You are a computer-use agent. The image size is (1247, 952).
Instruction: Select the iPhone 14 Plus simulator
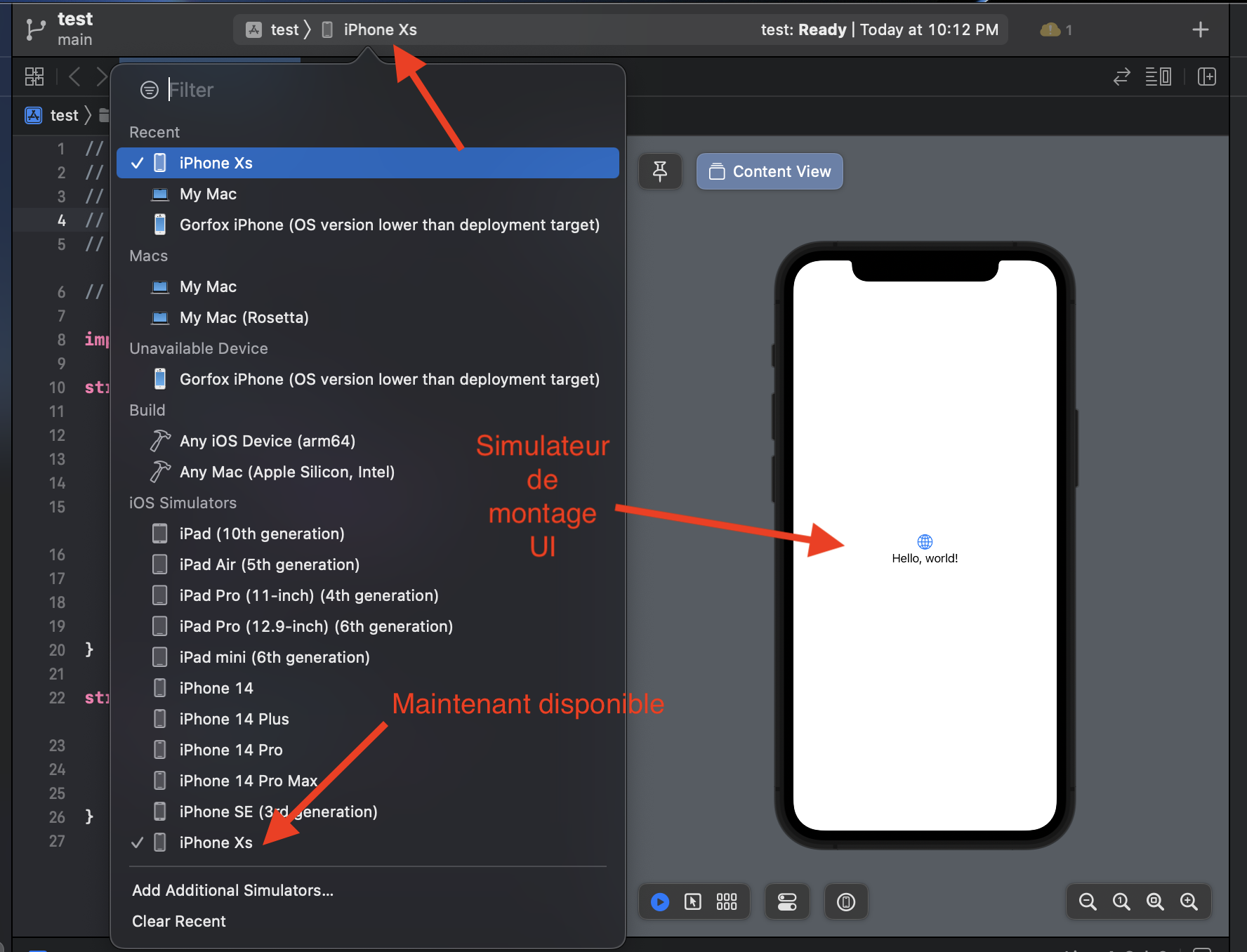click(368, 719)
